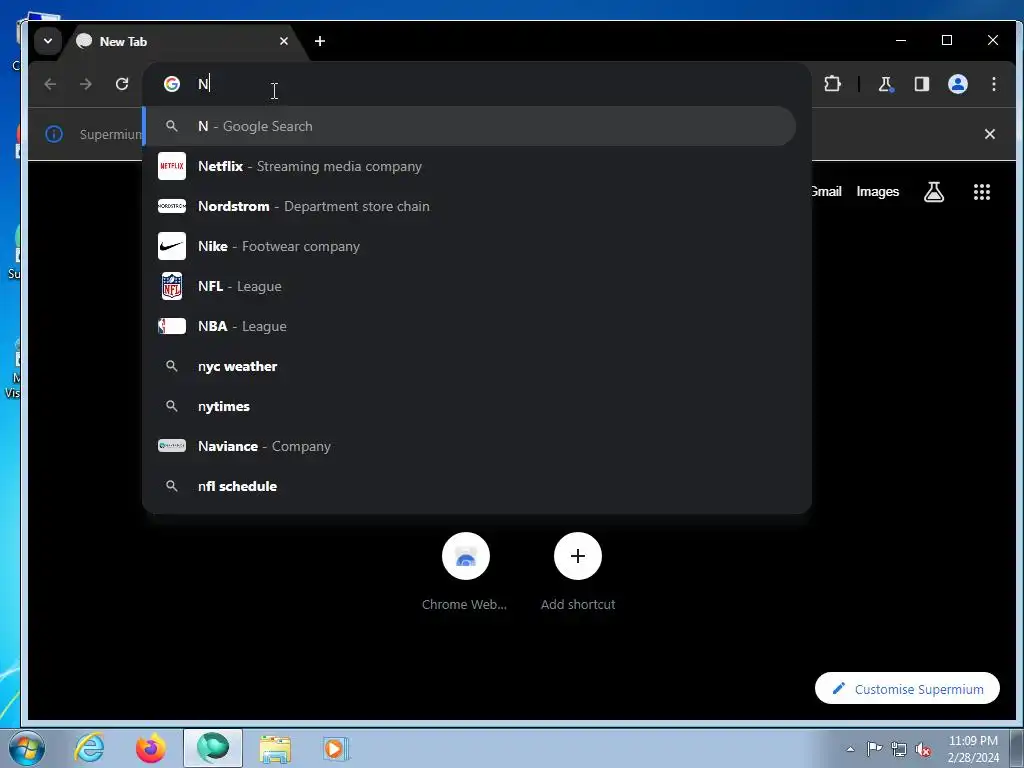
Task: Open the Windows Start menu
Action: pyautogui.click(x=26, y=748)
